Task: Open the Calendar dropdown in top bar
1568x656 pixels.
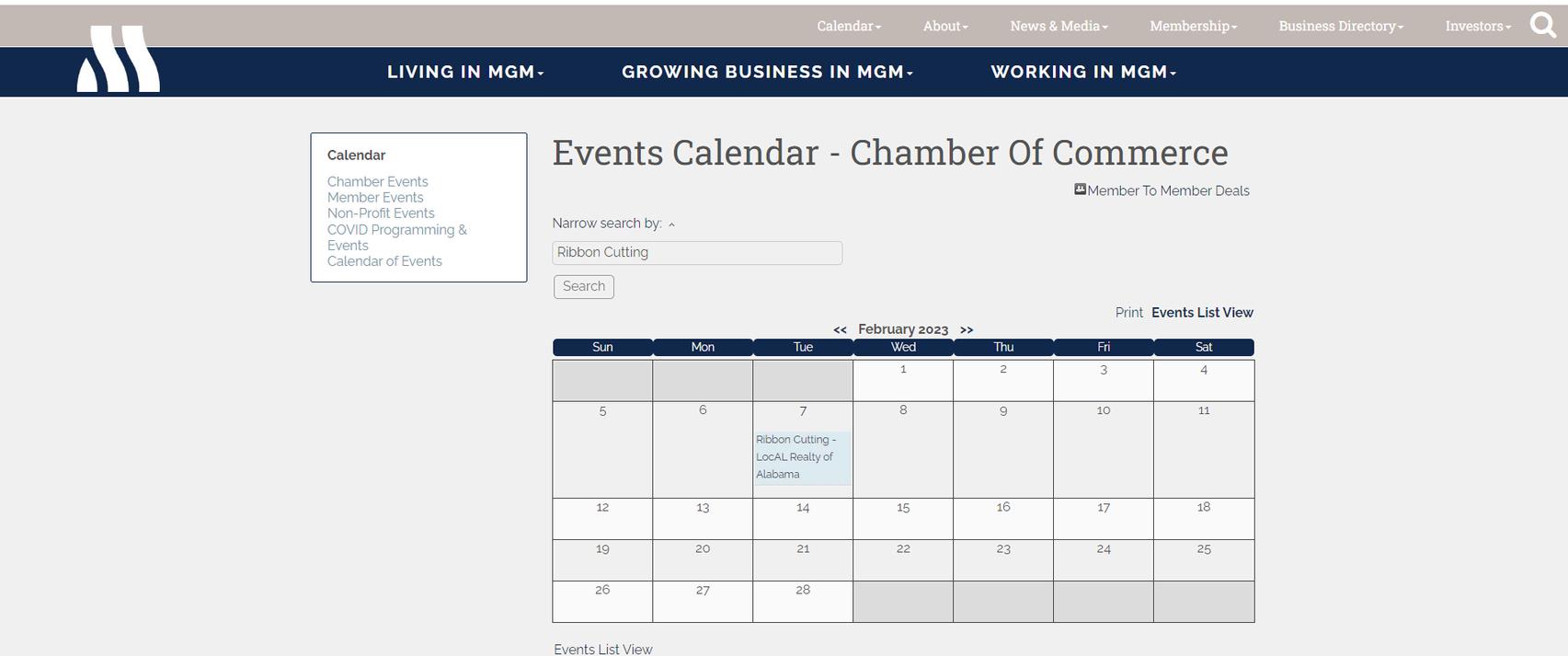Action: pyautogui.click(x=849, y=26)
